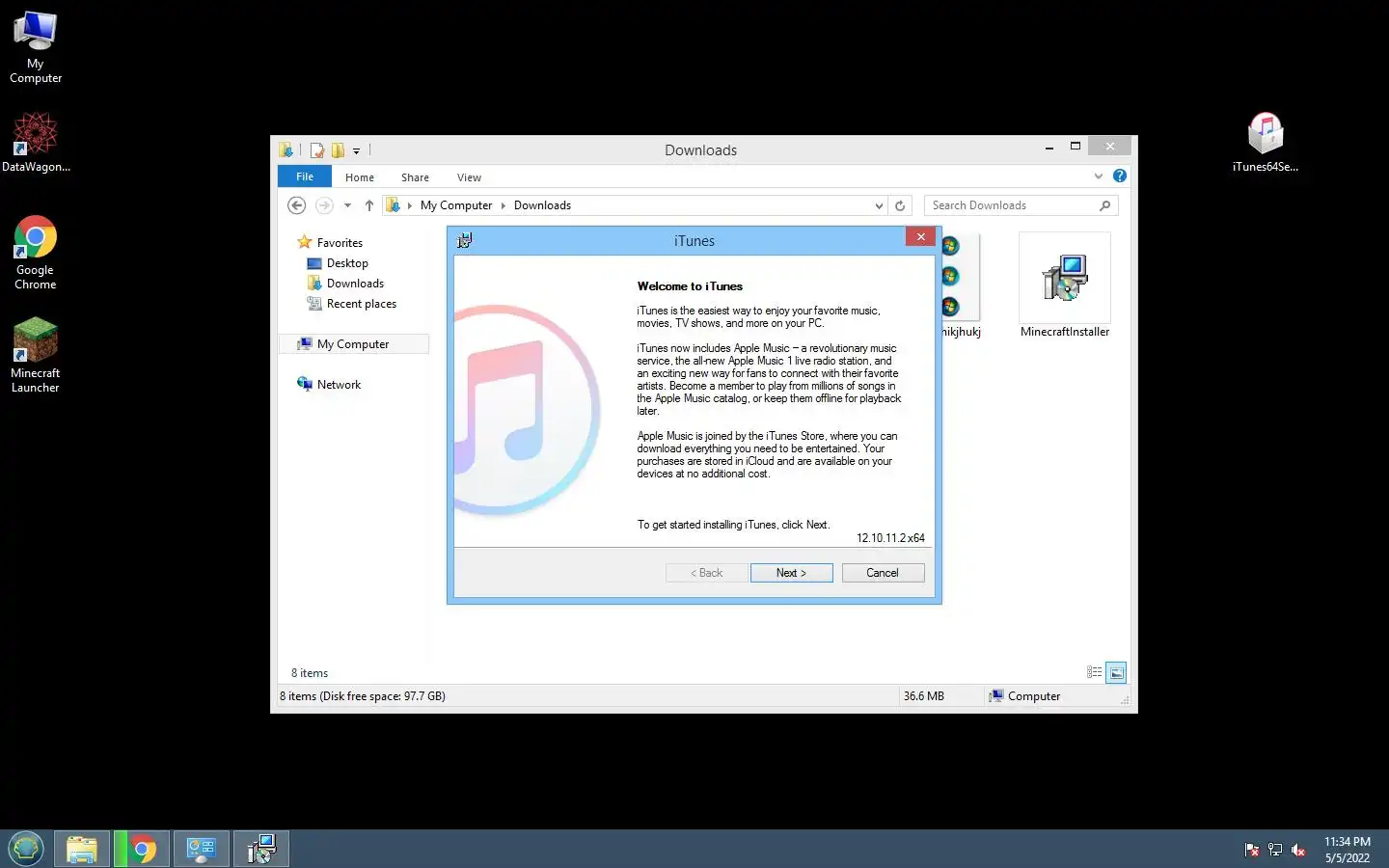The width and height of the screenshot is (1389, 868).
Task: Select Network in navigation pane
Action: tap(329, 385)
